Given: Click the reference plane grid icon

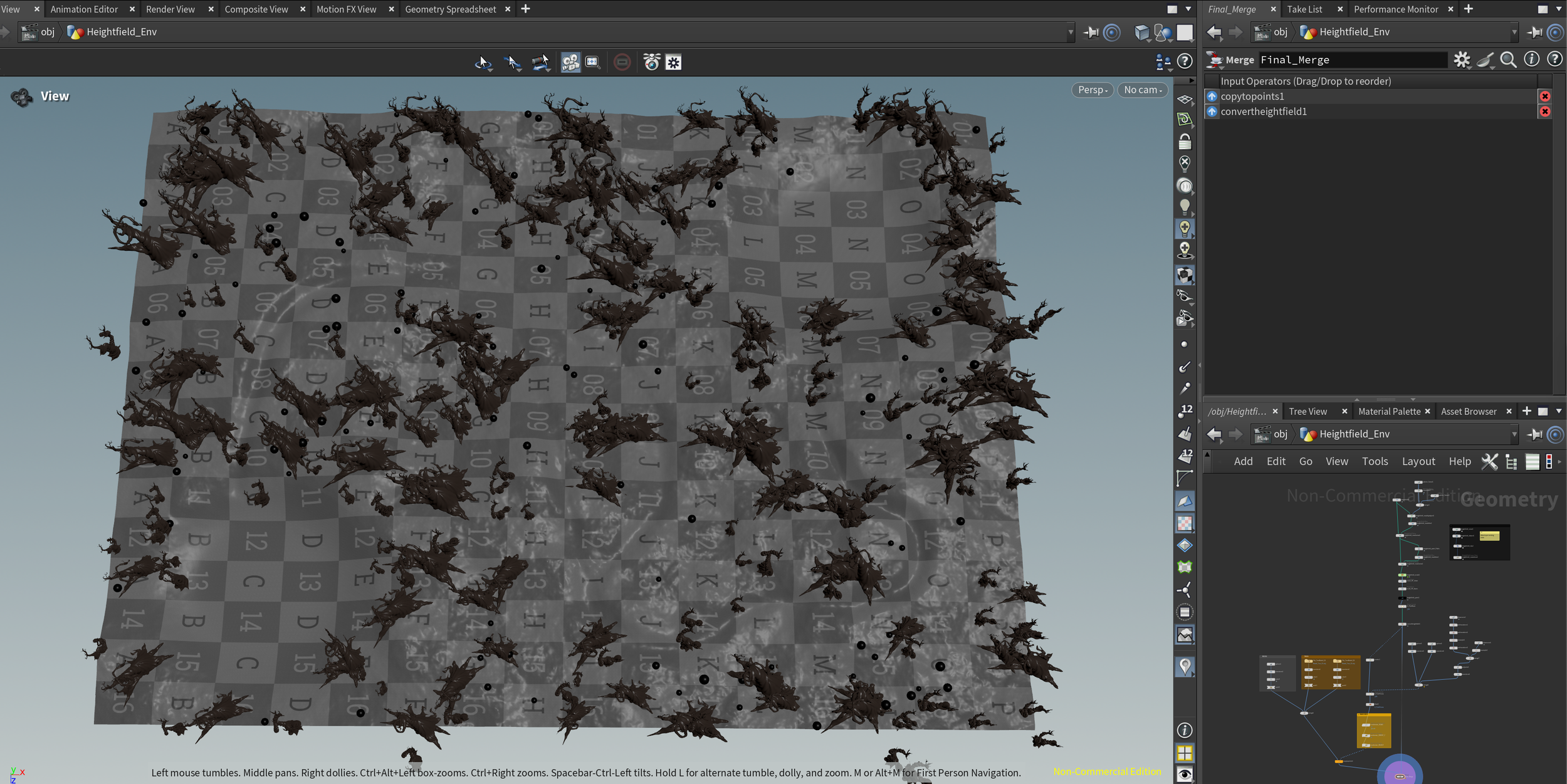Looking at the screenshot, I should [1184, 100].
